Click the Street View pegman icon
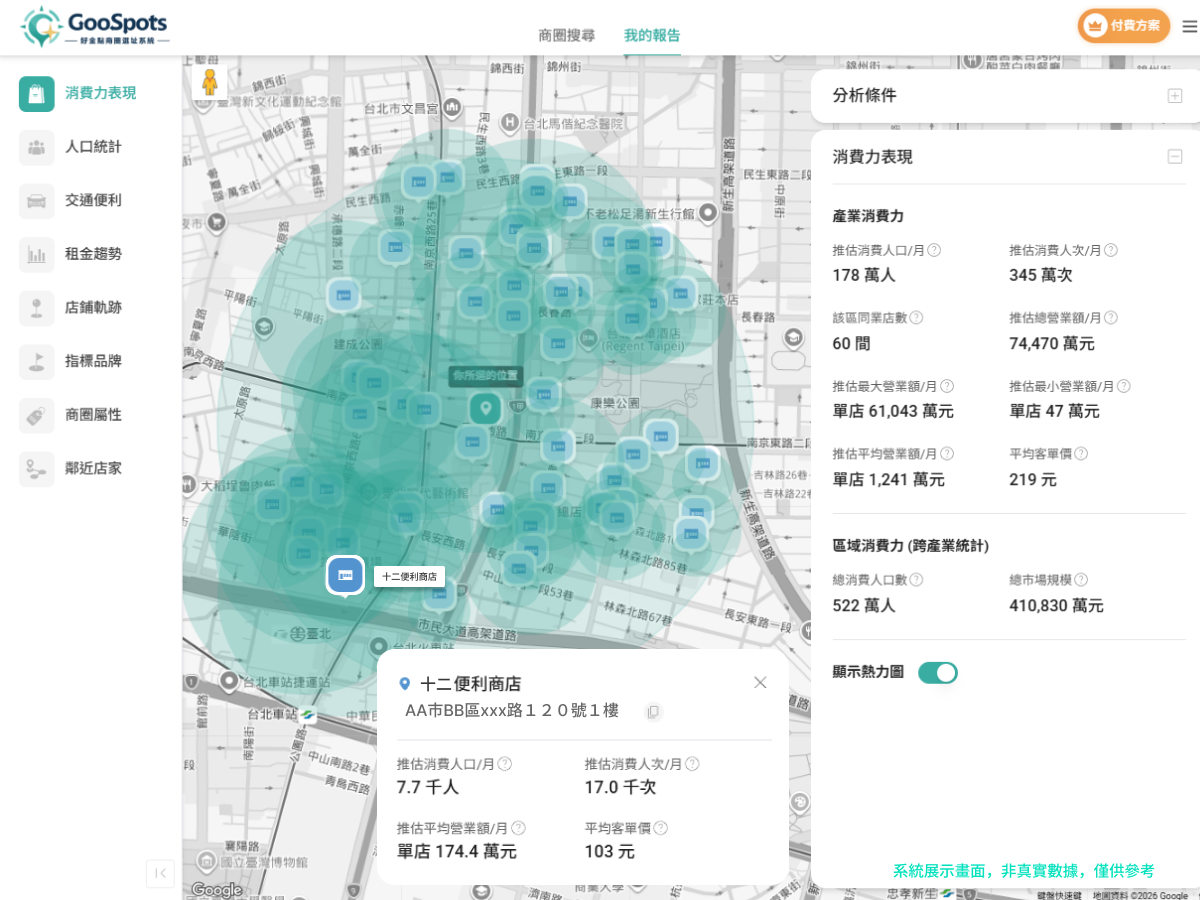 pos(209,82)
